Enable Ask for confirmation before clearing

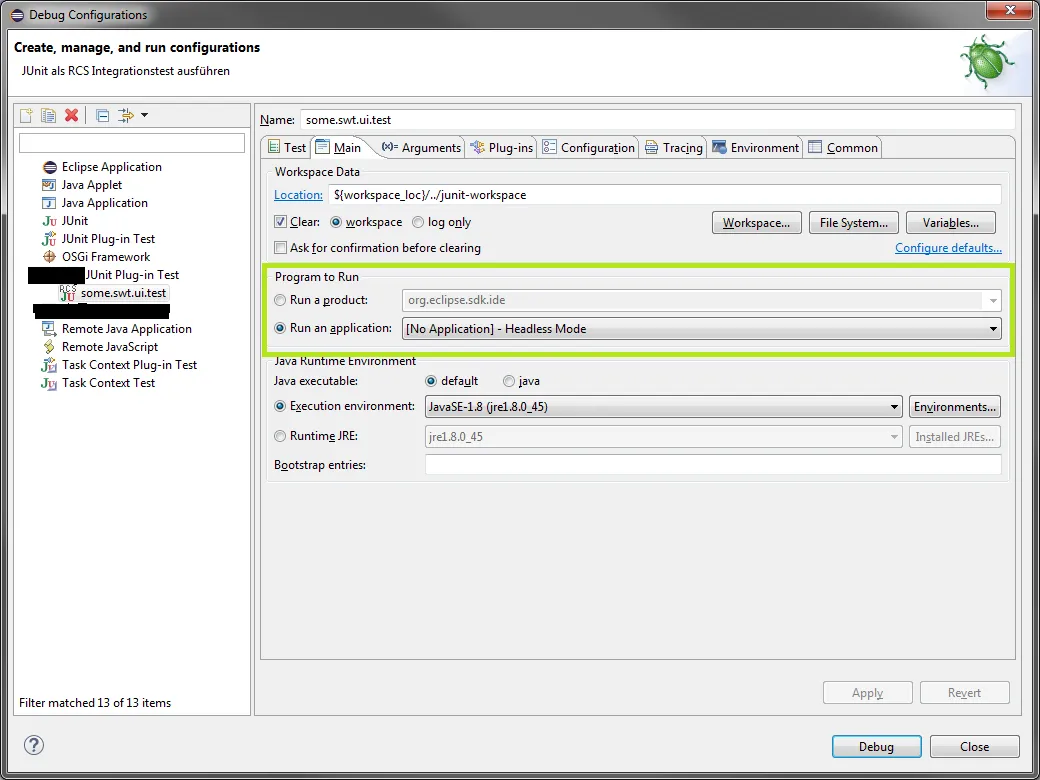[281, 248]
